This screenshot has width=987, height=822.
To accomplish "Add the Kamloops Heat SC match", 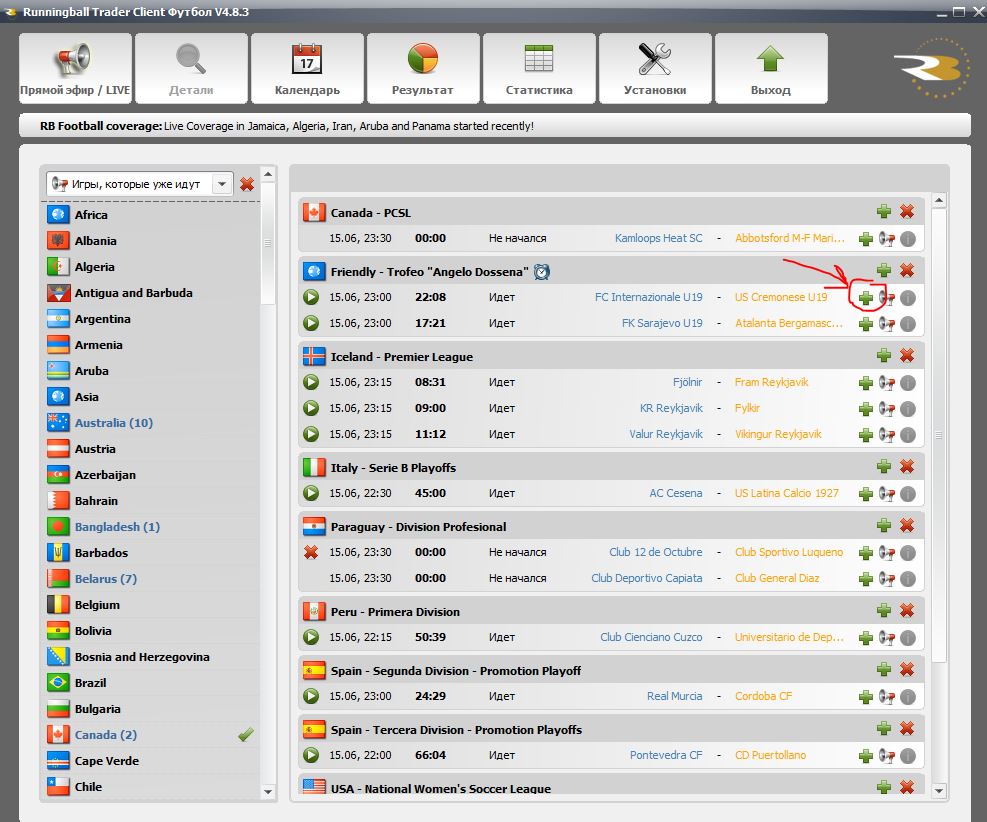I will (866, 239).
